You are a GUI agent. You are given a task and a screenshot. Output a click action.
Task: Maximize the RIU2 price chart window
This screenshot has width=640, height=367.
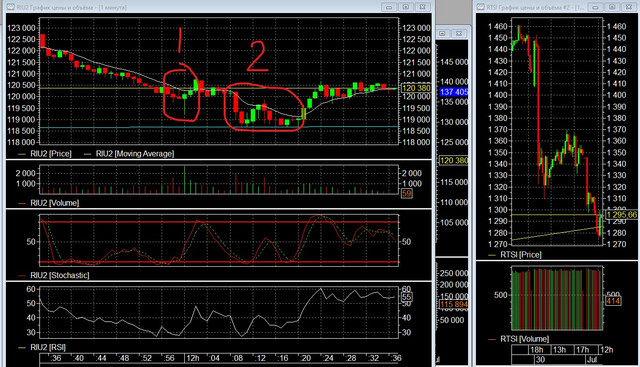(x=406, y=7)
